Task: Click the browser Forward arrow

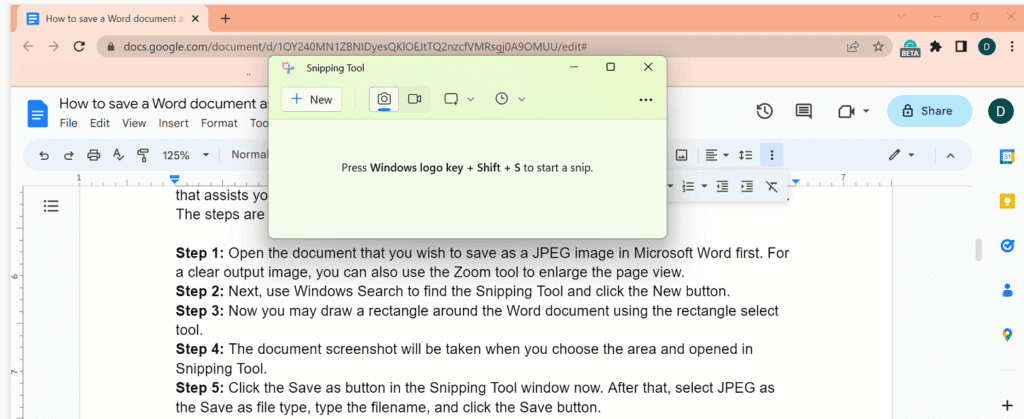Action: coord(54,46)
